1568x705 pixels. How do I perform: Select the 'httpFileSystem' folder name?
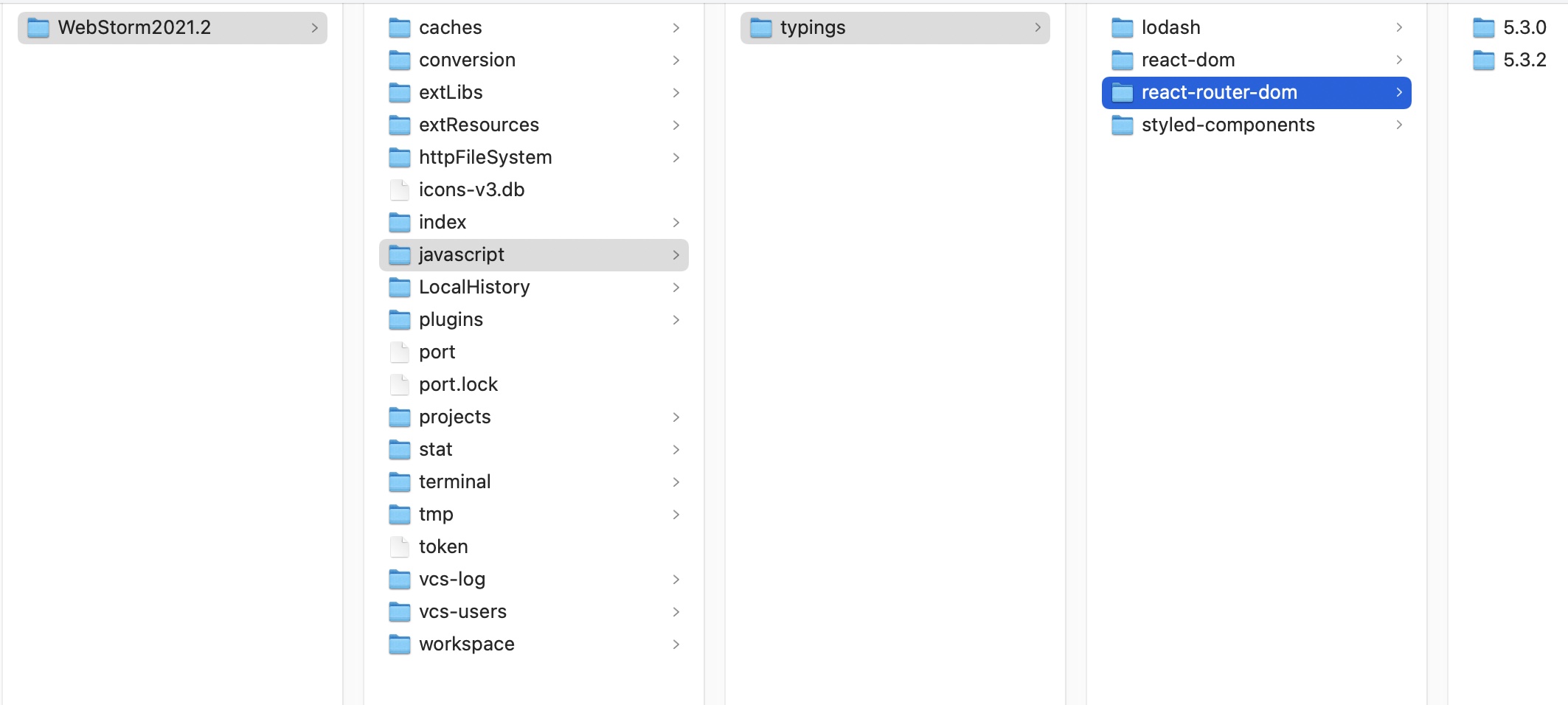[x=485, y=158]
